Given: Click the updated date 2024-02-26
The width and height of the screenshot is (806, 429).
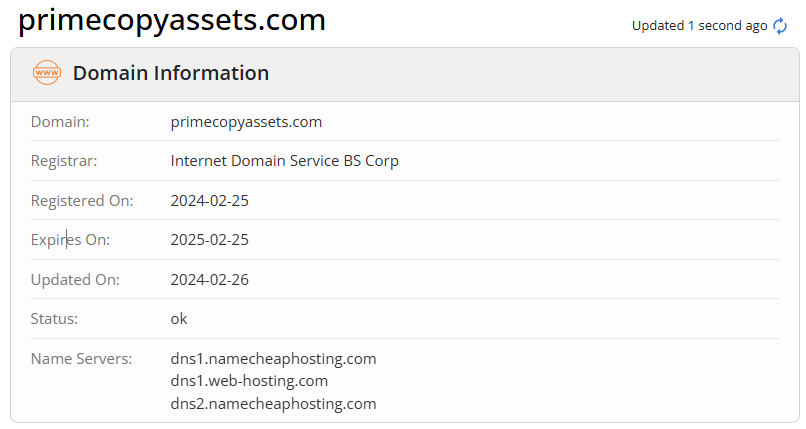Looking at the screenshot, I should tap(210, 279).
